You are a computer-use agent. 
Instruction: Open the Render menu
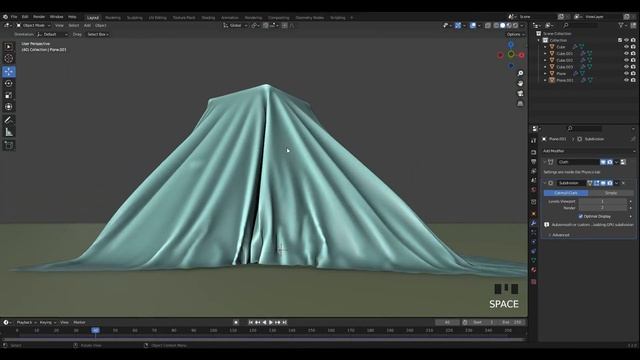[x=39, y=17]
